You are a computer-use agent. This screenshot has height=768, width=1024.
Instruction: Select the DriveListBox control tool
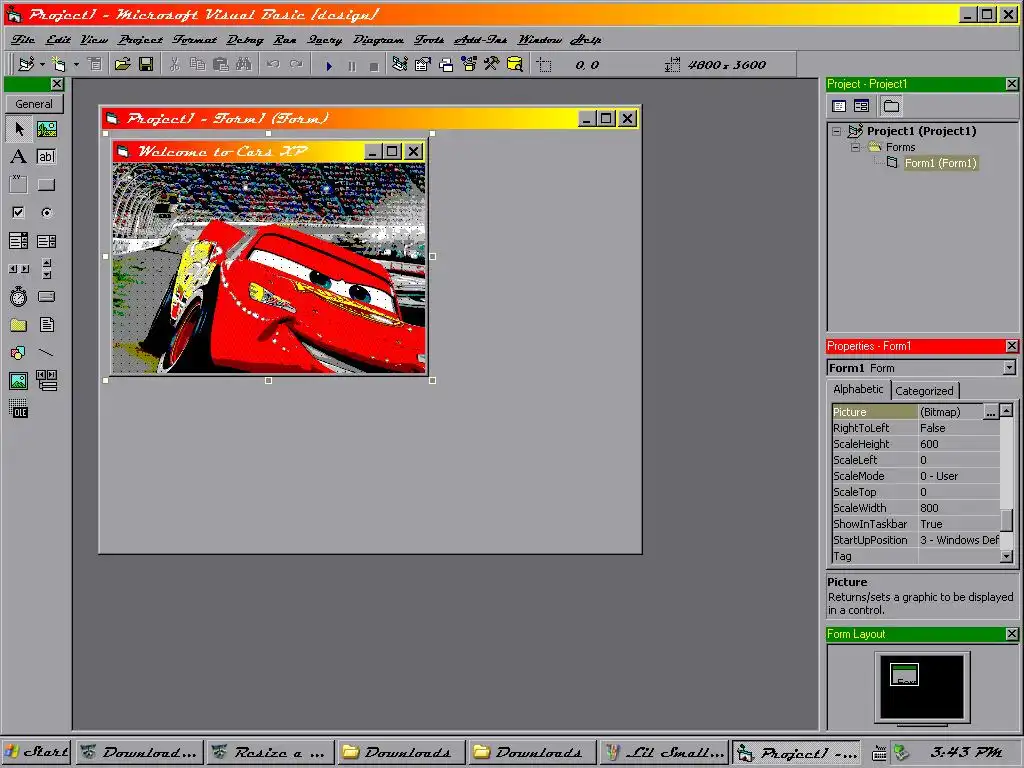coord(46,296)
